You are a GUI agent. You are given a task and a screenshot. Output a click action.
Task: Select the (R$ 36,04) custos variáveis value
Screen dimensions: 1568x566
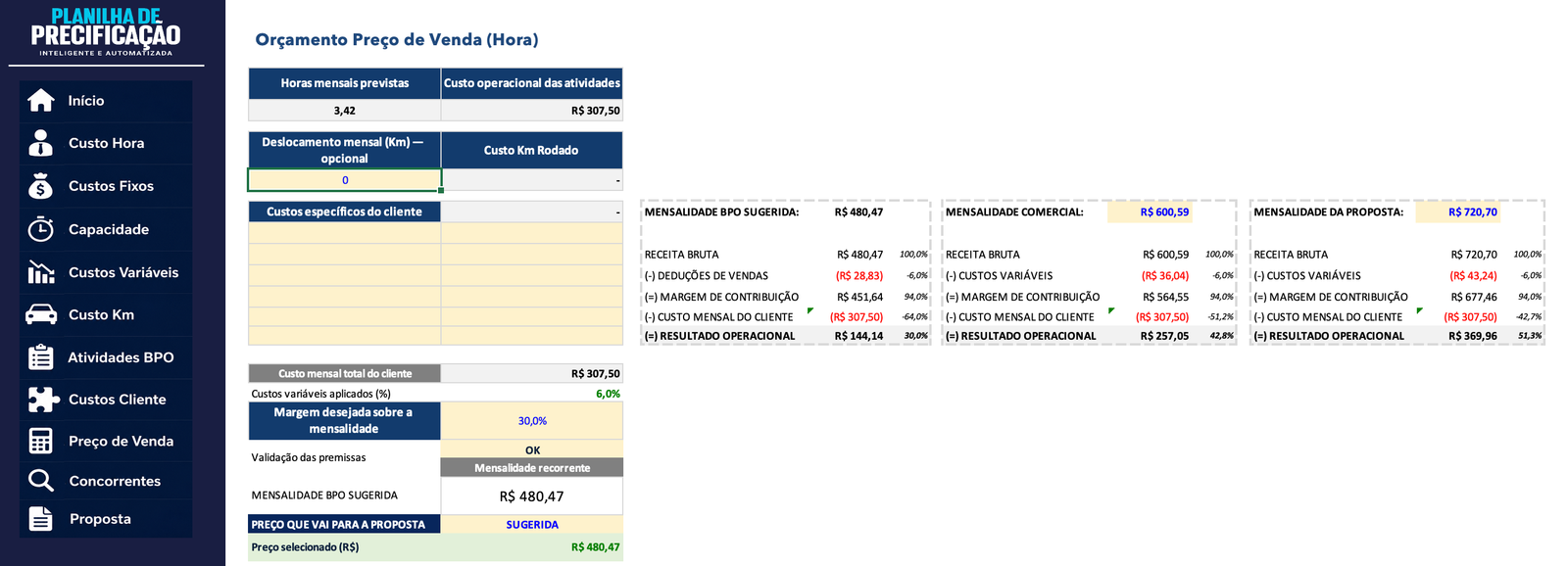(x=1165, y=276)
